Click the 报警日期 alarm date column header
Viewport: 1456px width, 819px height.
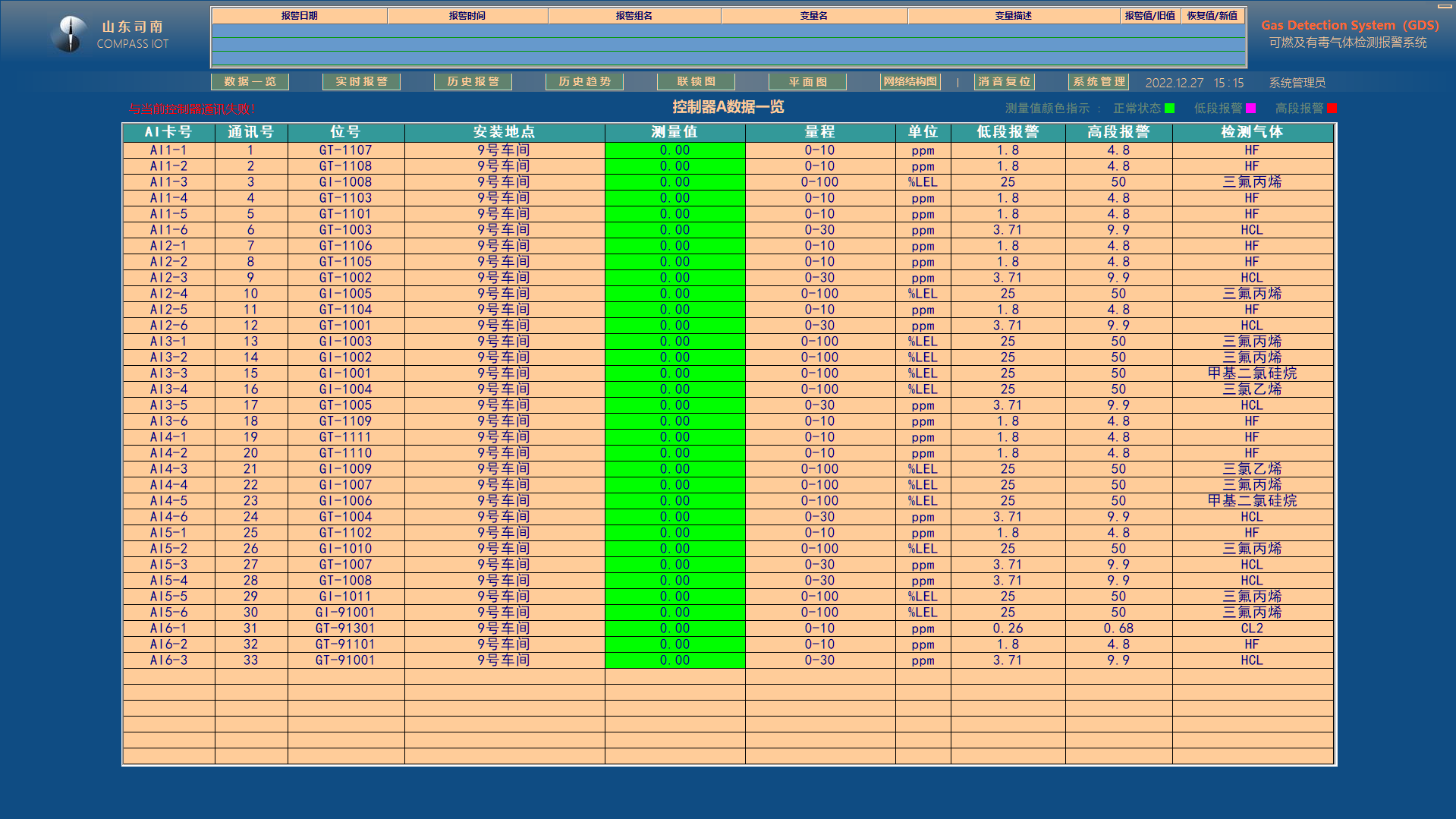pyautogui.click(x=300, y=16)
